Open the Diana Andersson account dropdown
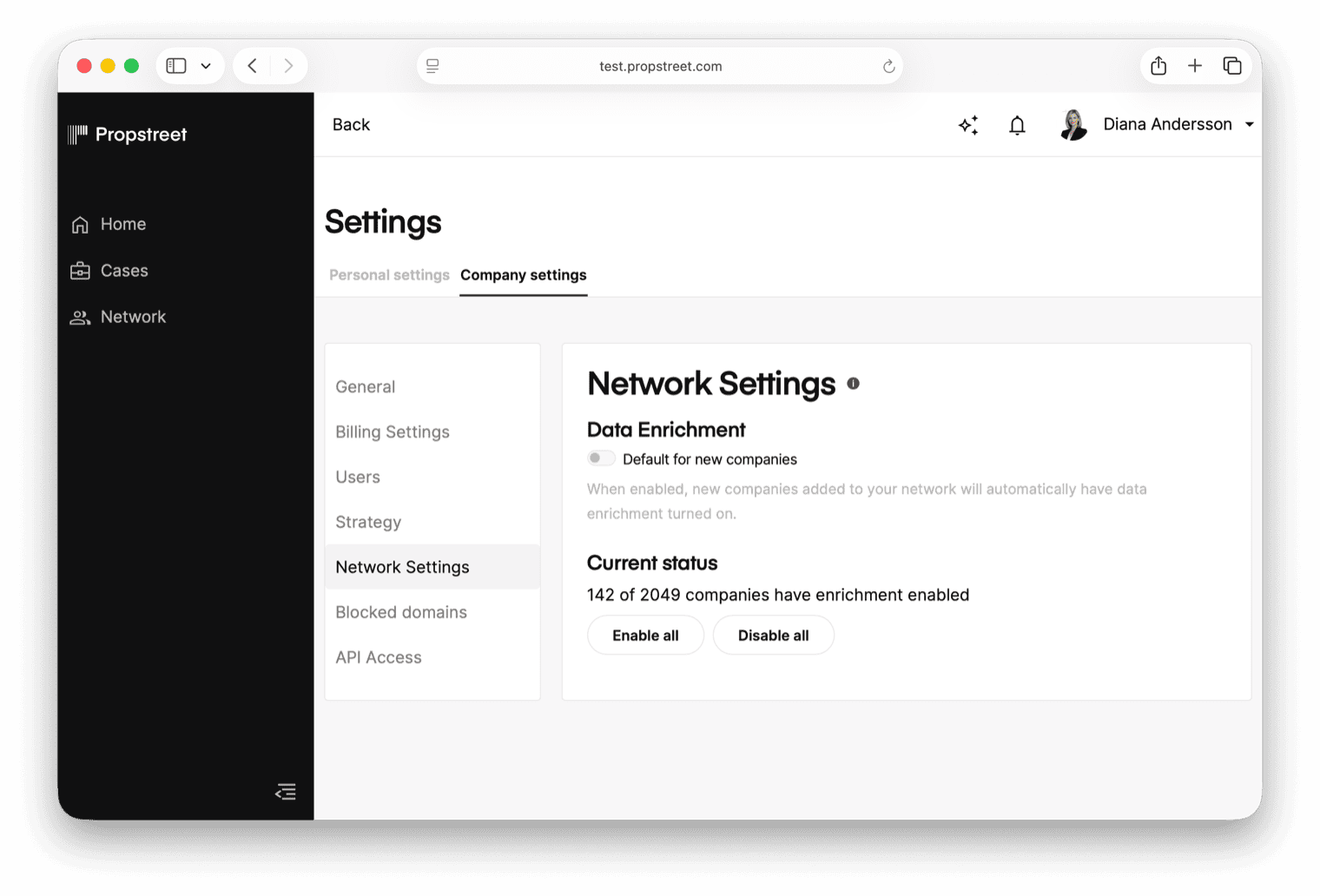The width and height of the screenshot is (1320, 896). tap(1251, 124)
